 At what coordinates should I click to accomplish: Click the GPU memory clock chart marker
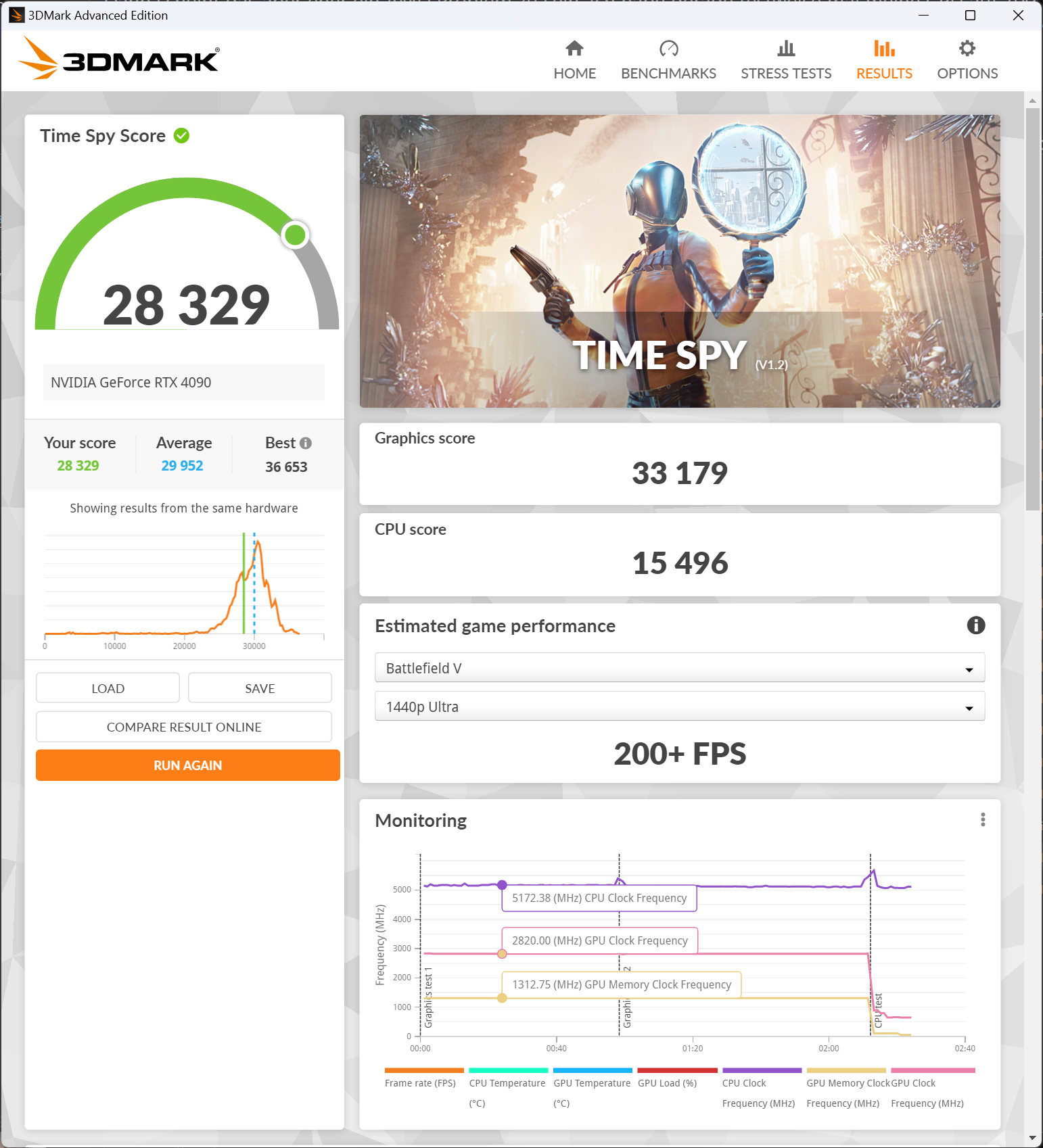502,998
